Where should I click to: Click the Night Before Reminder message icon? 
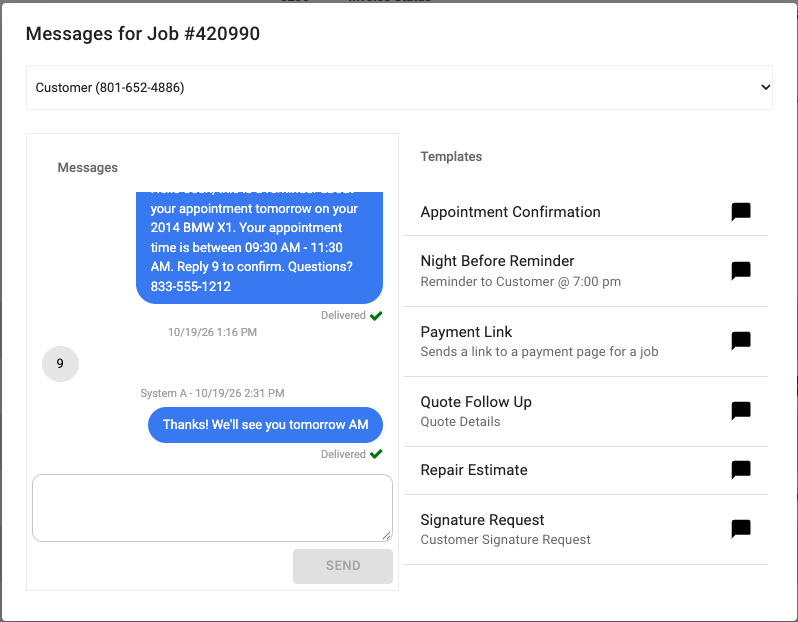(740, 271)
